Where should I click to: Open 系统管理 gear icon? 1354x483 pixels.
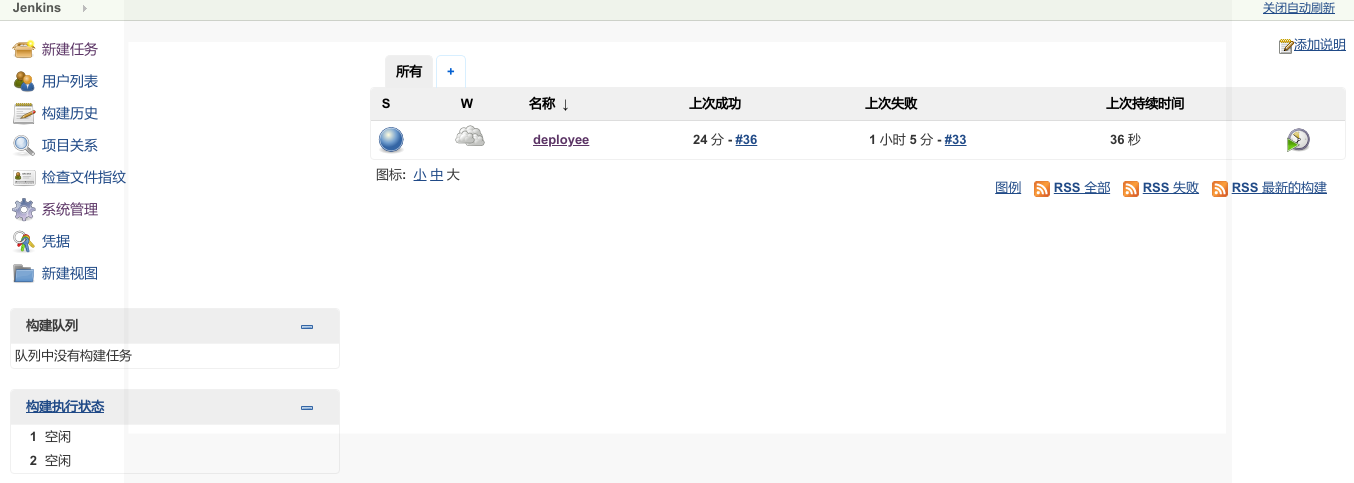coord(24,209)
